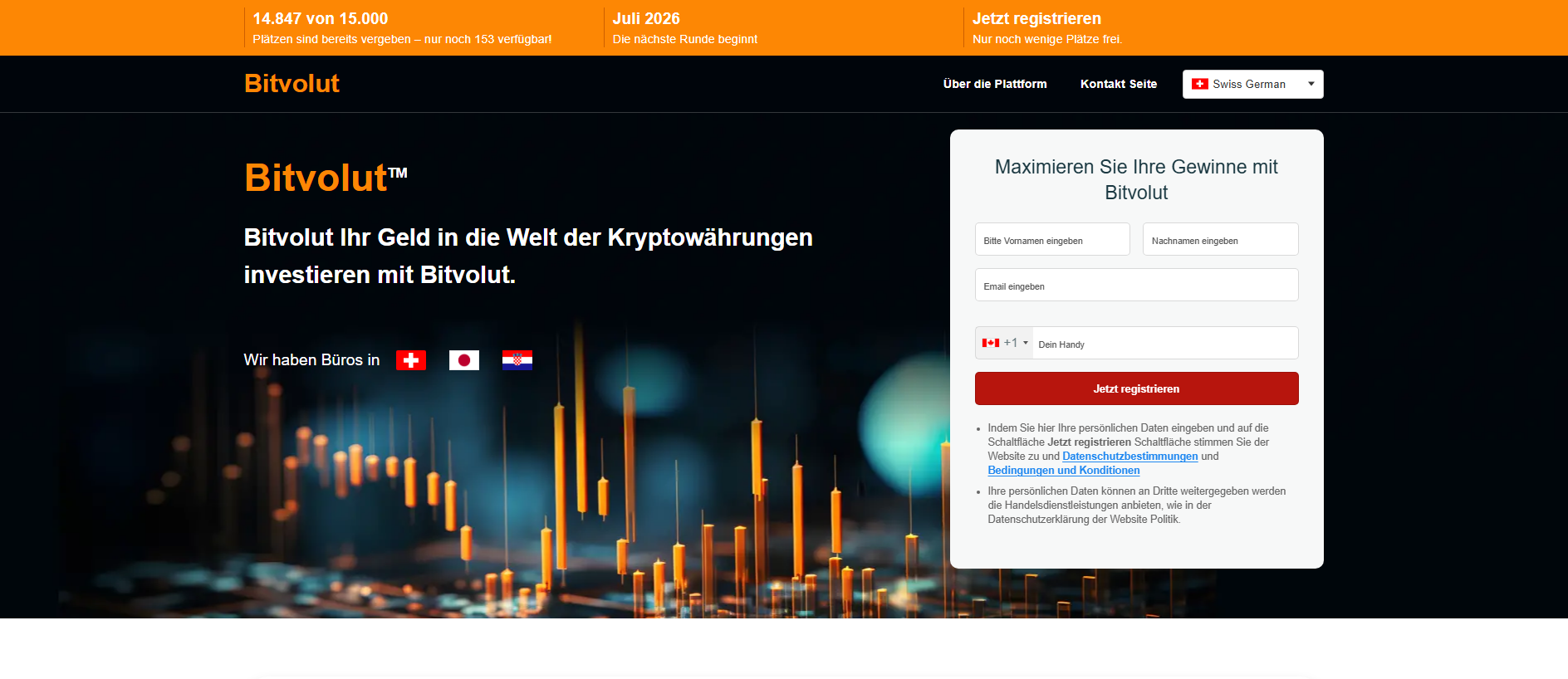This screenshot has width=1568, height=679.
Task: Focus the Nachnamen input field
Action: pos(1220,239)
